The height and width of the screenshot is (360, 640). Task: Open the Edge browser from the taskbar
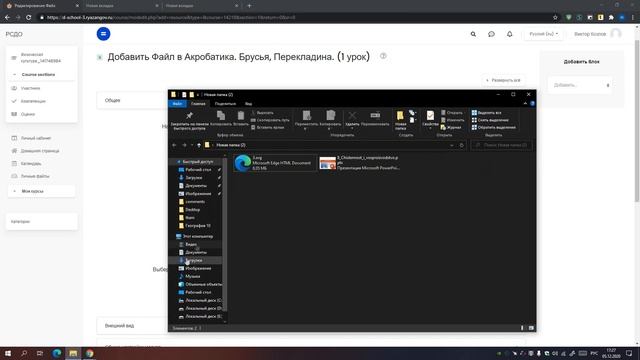56,353
